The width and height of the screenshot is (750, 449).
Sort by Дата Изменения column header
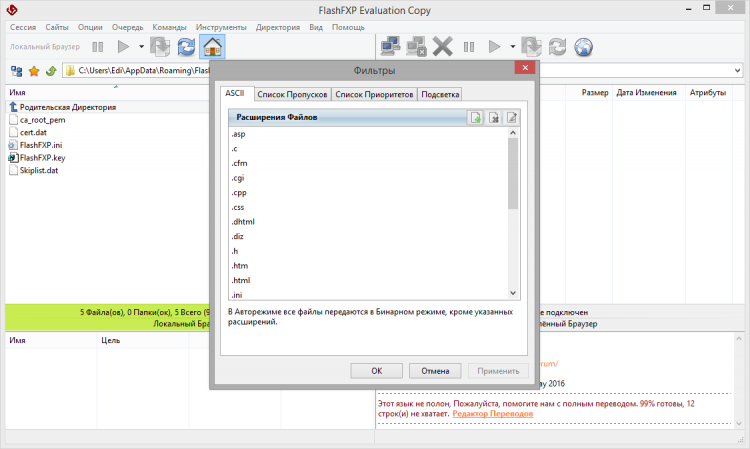[x=646, y=92]
